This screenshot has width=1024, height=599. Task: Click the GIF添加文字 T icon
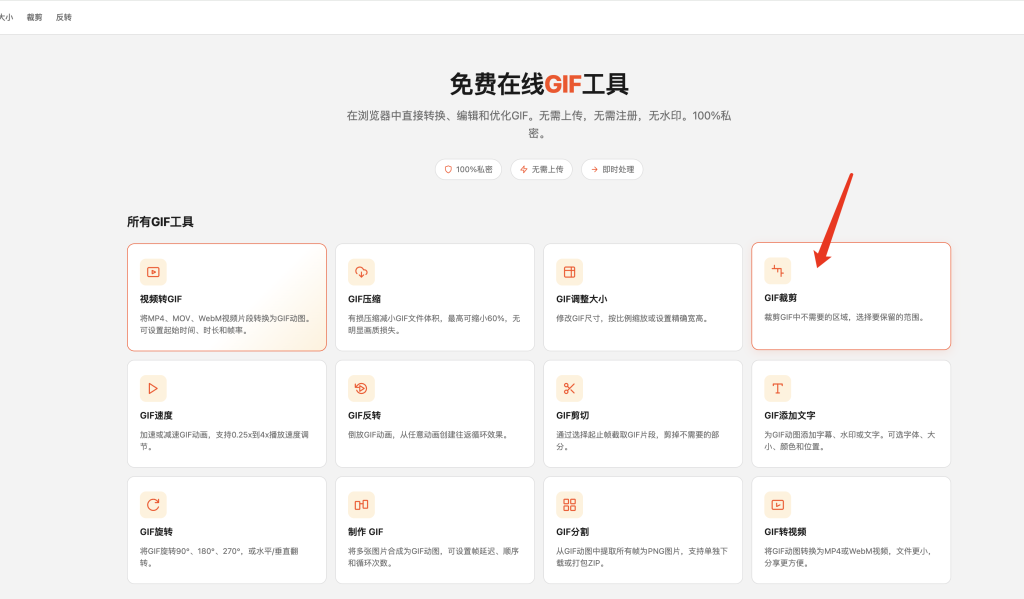[777, 388]
